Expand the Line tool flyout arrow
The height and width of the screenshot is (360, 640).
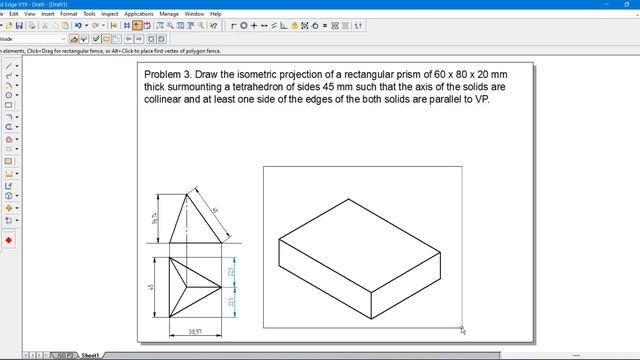tap(17, 66)
